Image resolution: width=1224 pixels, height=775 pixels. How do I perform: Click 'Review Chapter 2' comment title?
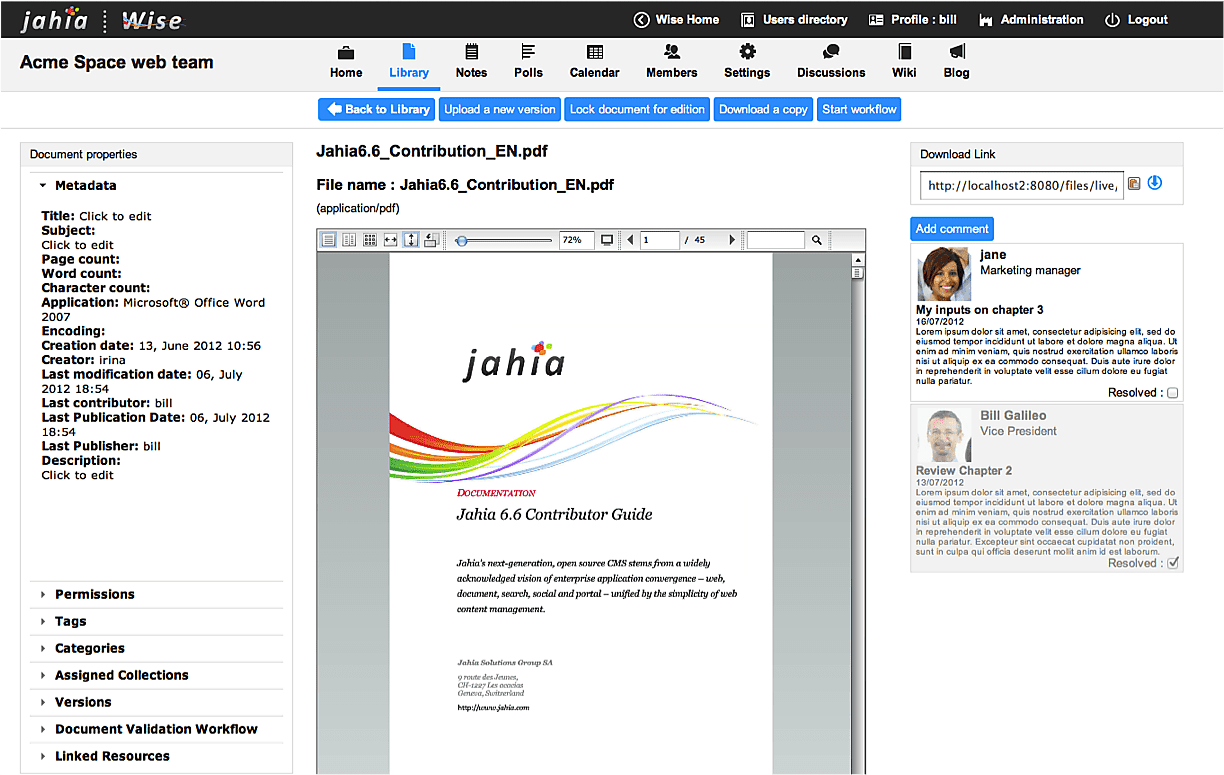pos(964,470)
